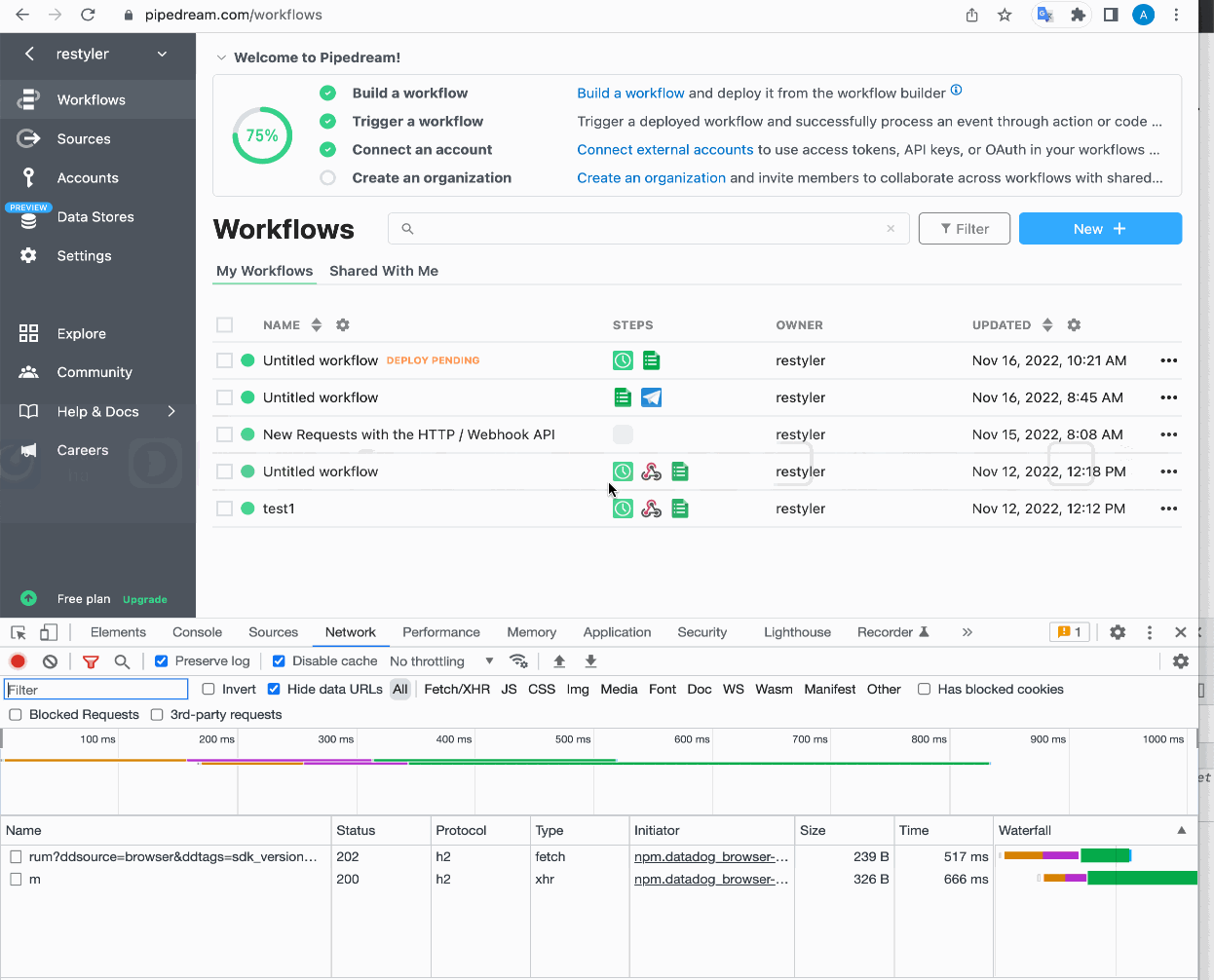Click the share page icon in address bar
This screenshot has width=1214, height=980.
[x=971, y=15]
